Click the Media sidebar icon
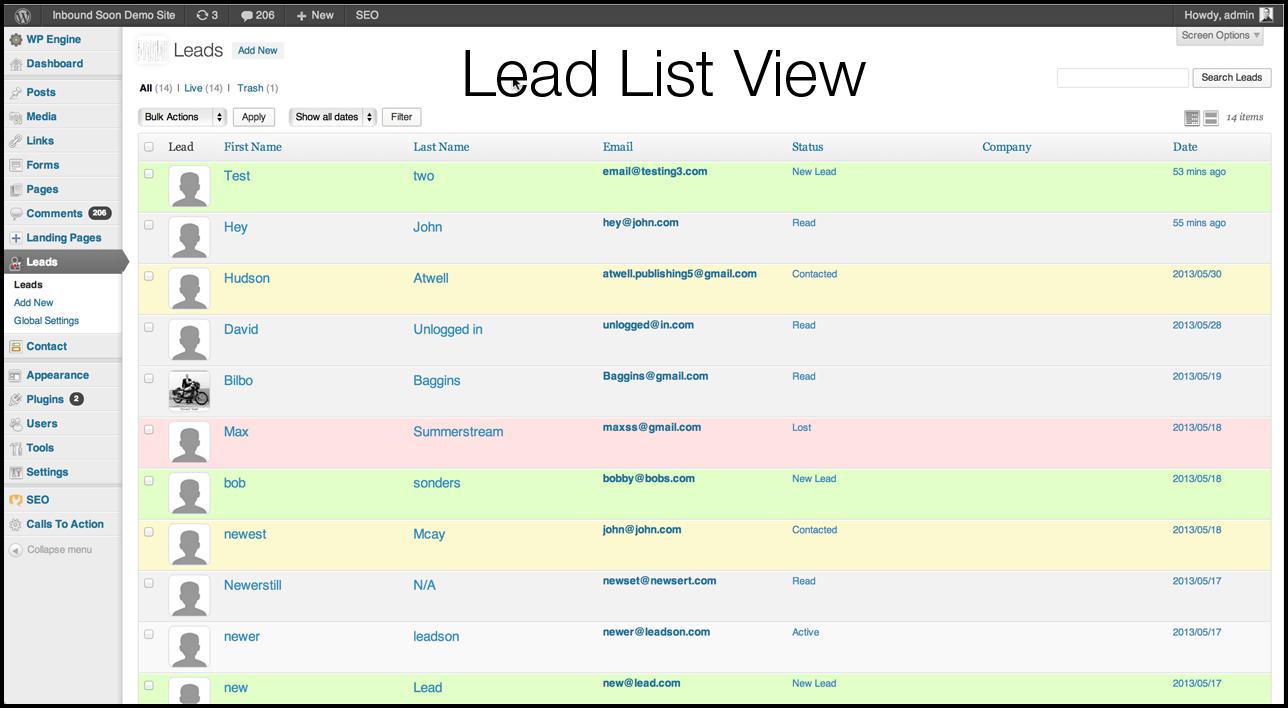Viewport: 1288px width, 708px height. (x=16, y=117)
